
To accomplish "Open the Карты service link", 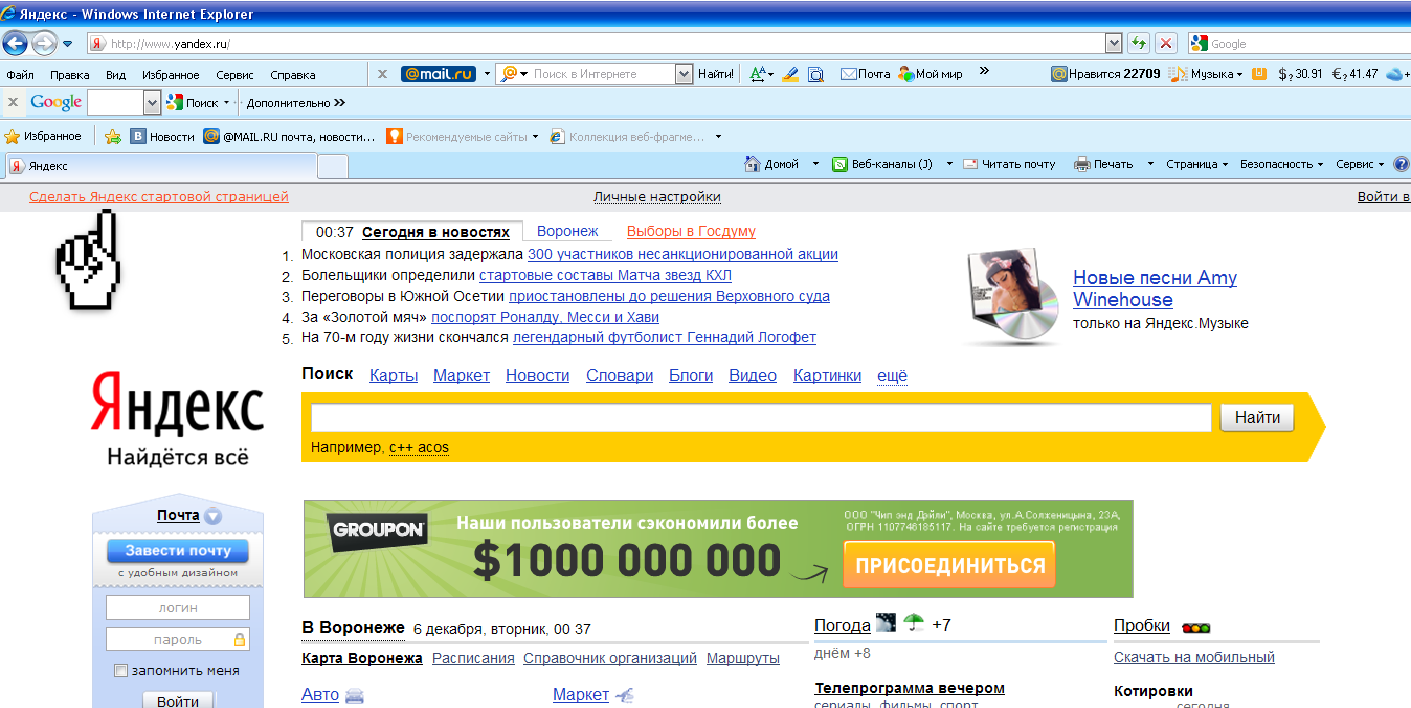I will click(393, 375).
